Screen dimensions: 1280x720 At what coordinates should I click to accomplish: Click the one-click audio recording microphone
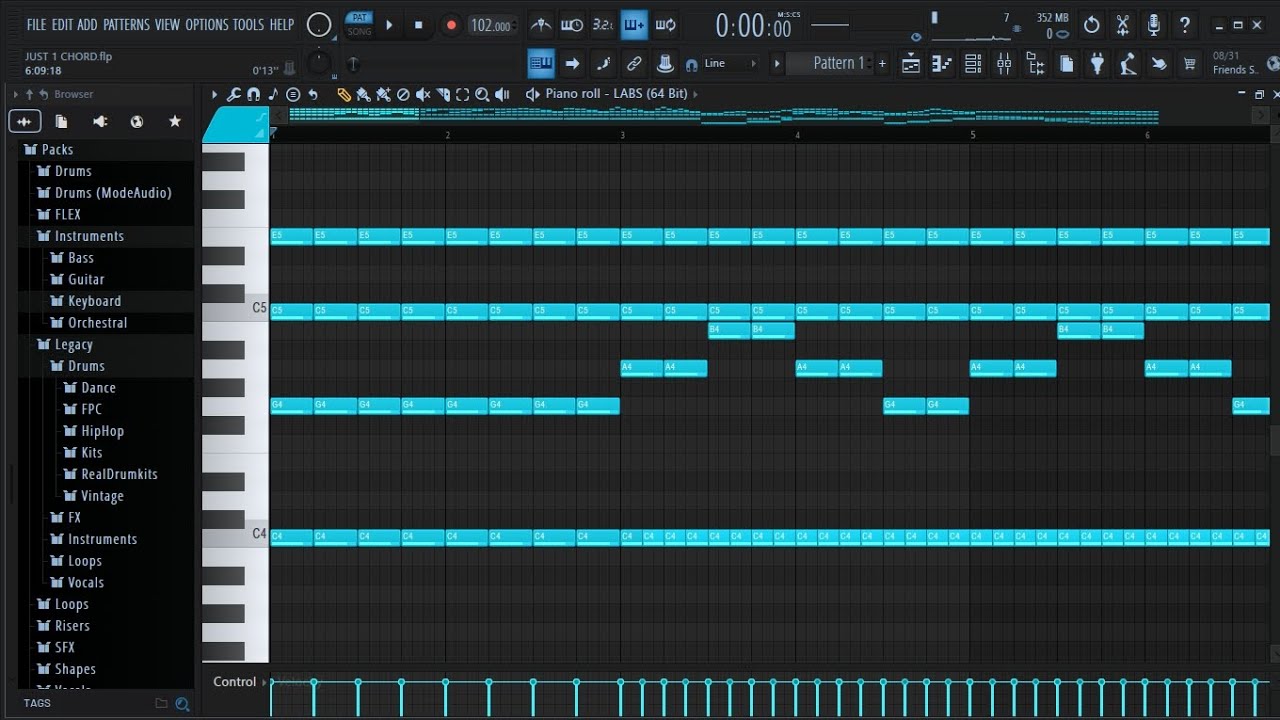tap(1154, 25)
